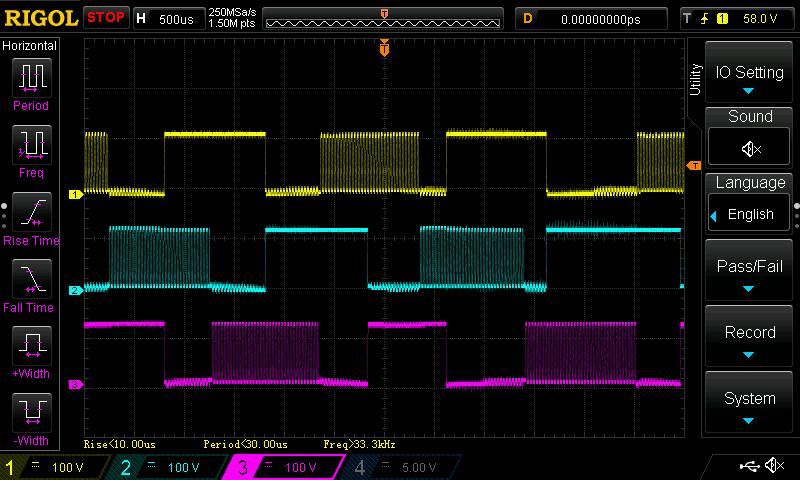Click the Language English left arrow
The height and width of the screenshot is (480, 800).
pyautogui.click(x=714, y=216)
